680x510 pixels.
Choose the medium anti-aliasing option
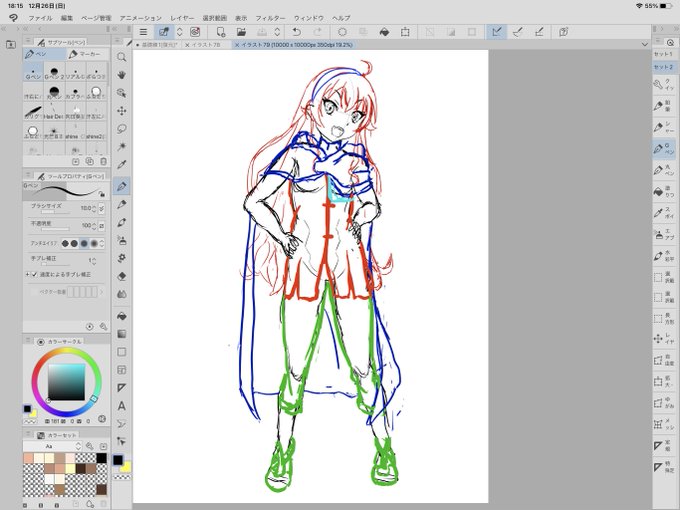(84, 243)
